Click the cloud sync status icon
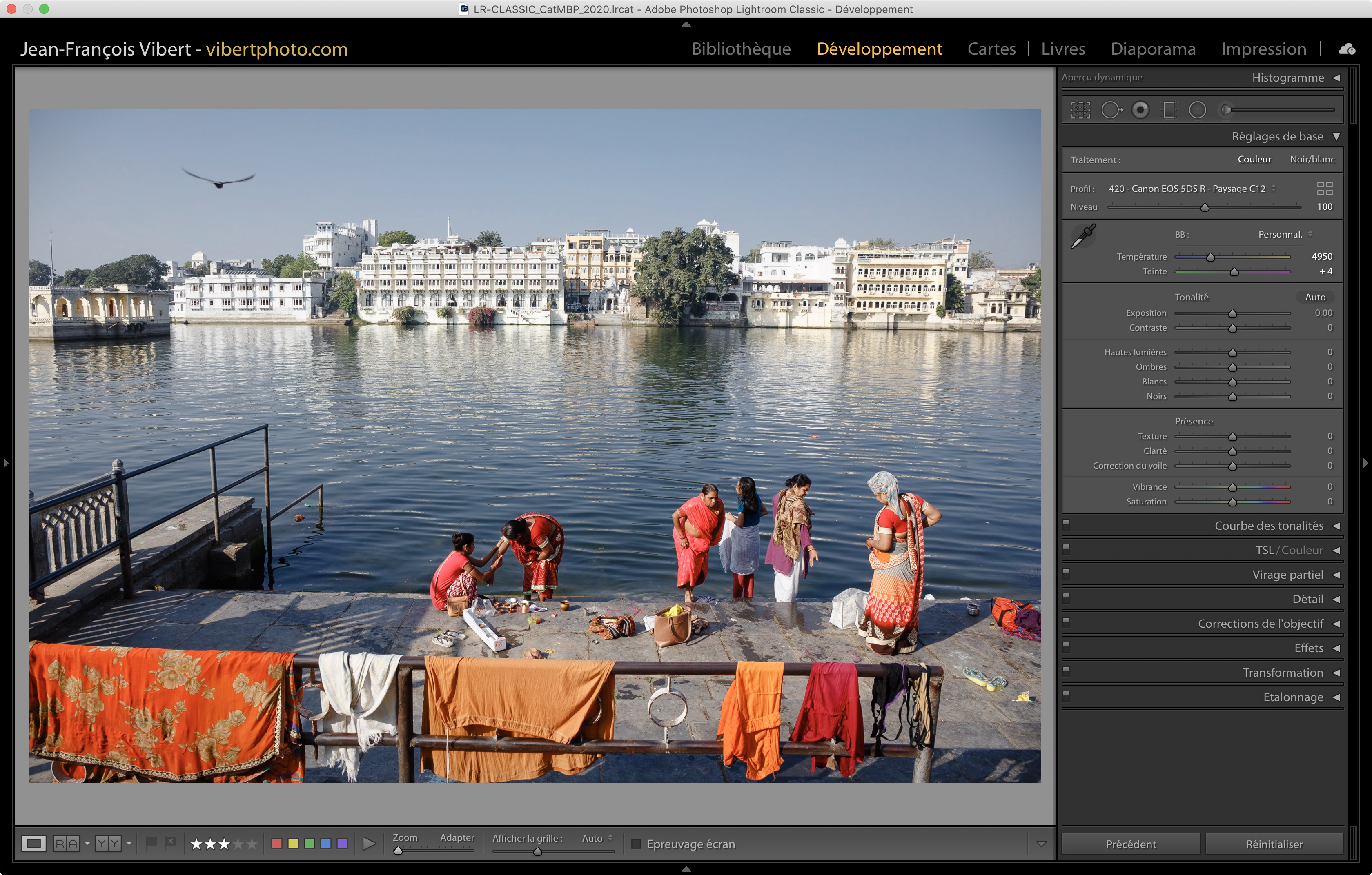Viewport: 1372px width, 875px height. coord(1347,49)
